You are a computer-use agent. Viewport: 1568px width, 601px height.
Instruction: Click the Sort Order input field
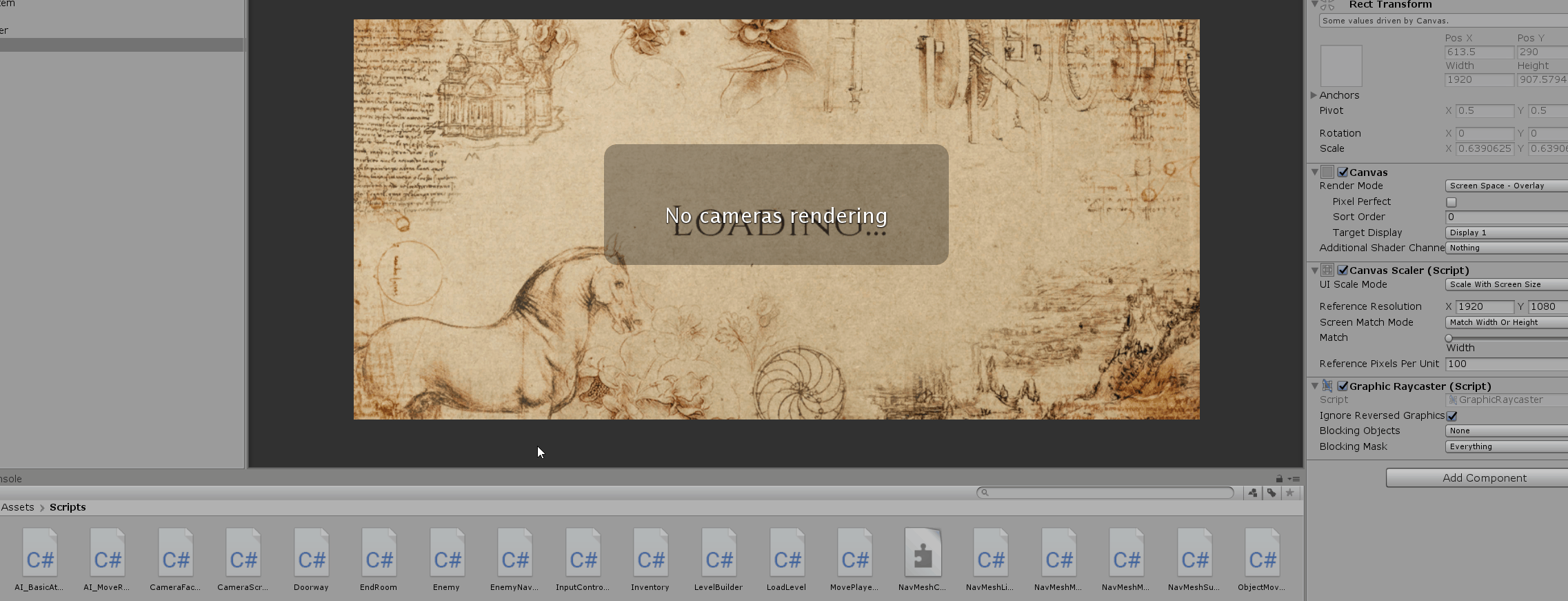tap(1507, 217)
